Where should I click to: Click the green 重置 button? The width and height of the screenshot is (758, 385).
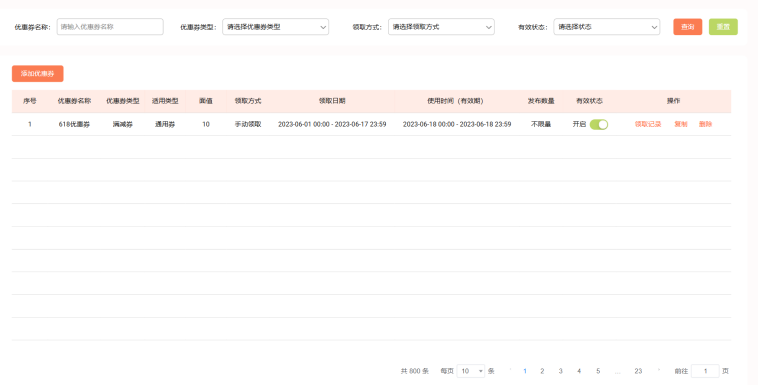[723, 27]
